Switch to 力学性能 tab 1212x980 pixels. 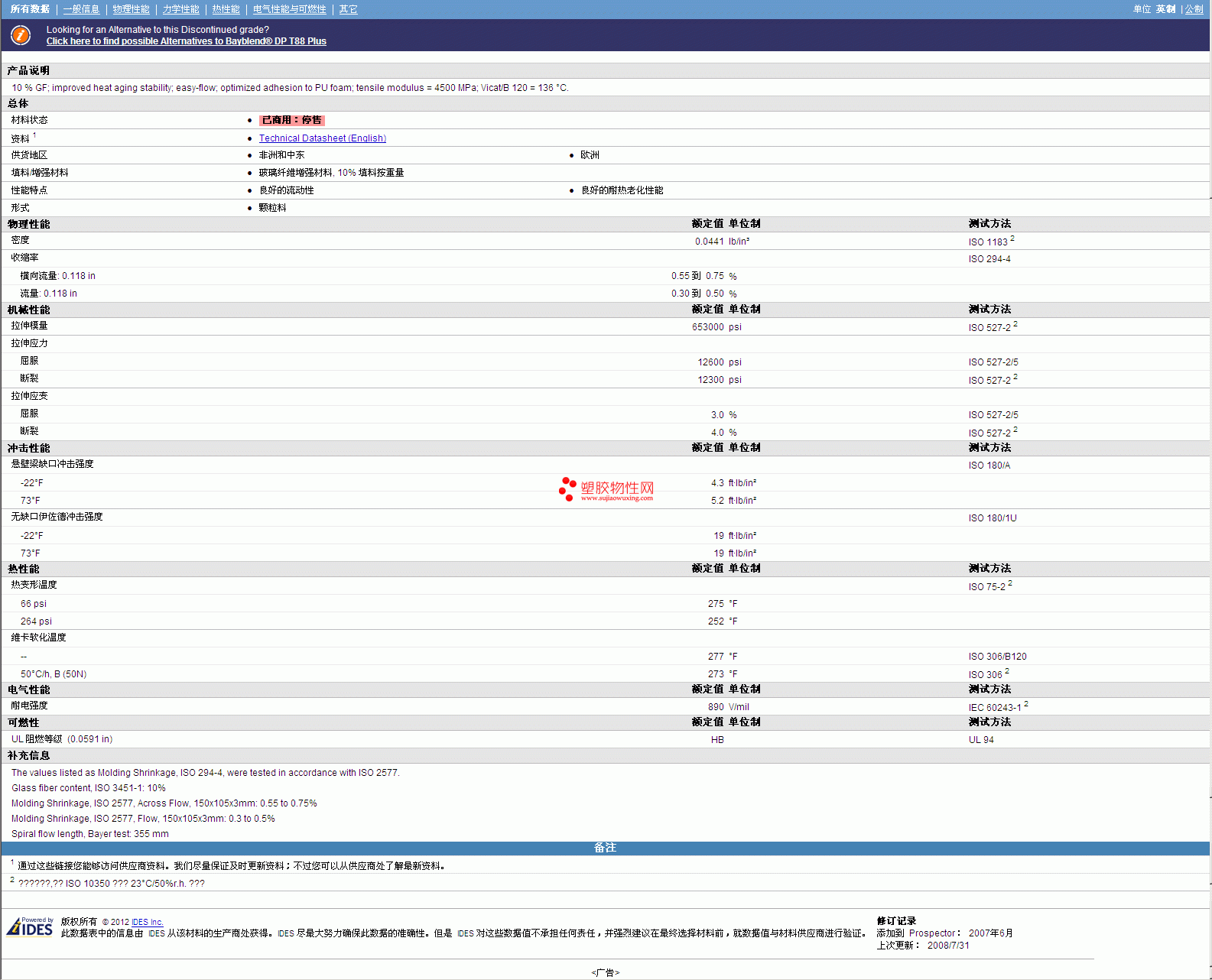(180, 9)
